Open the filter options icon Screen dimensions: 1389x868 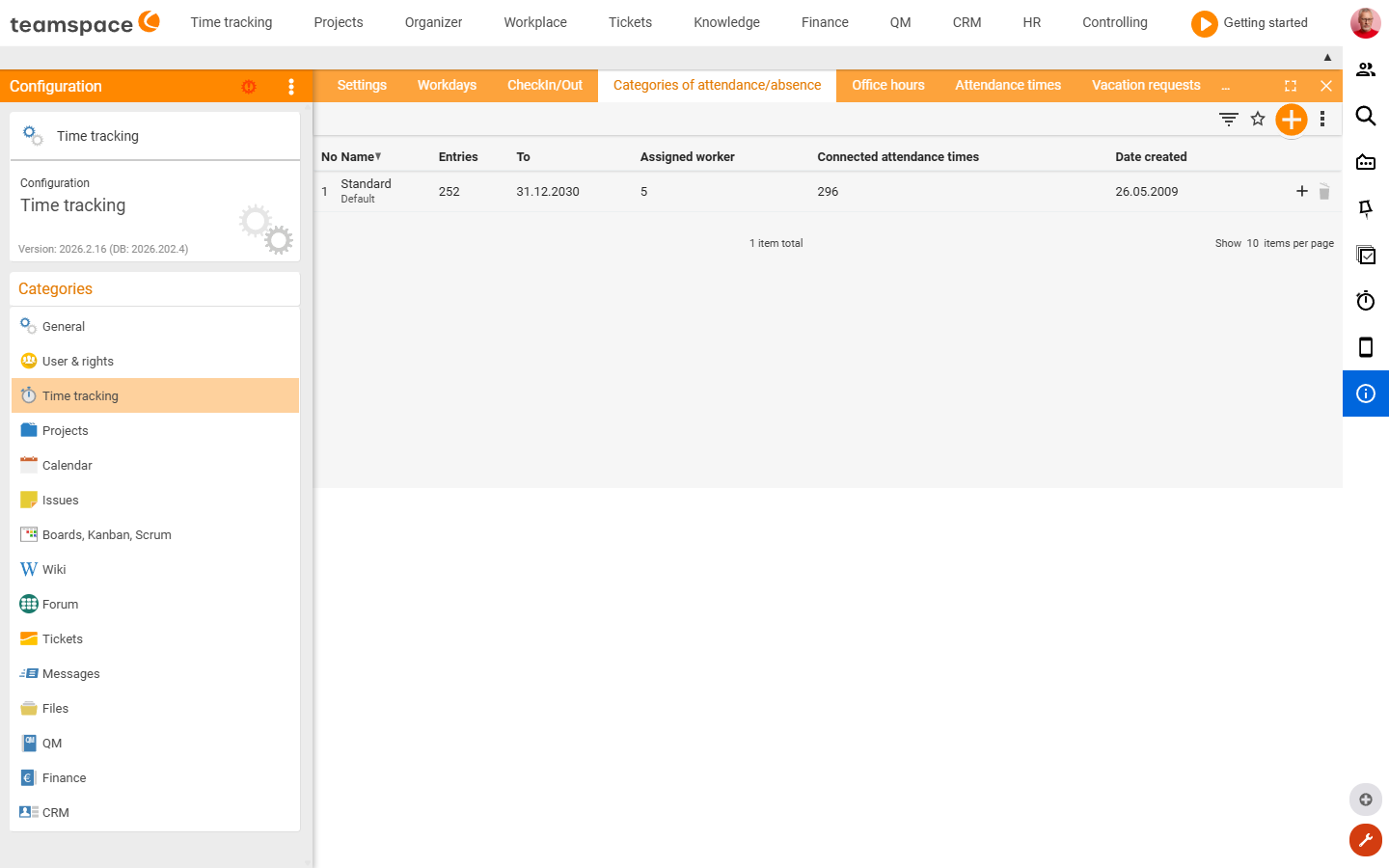(1228, 120)
